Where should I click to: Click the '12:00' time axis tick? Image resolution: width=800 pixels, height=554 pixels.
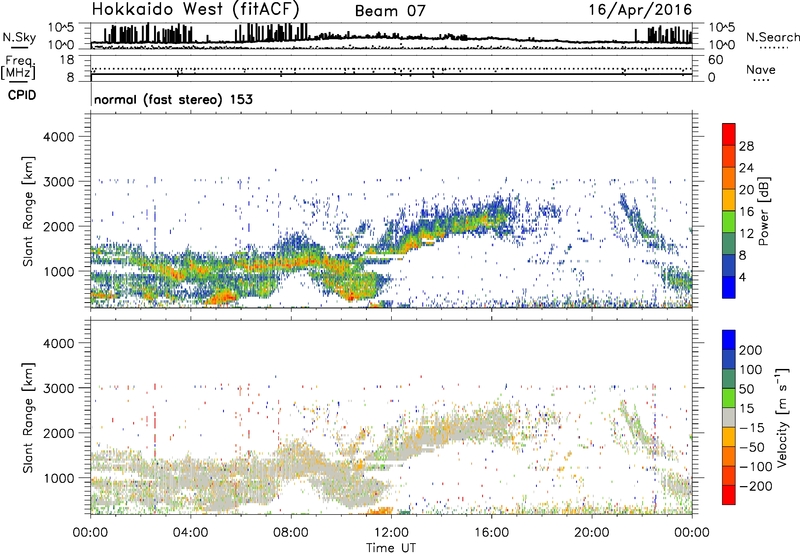pos(391,533)
